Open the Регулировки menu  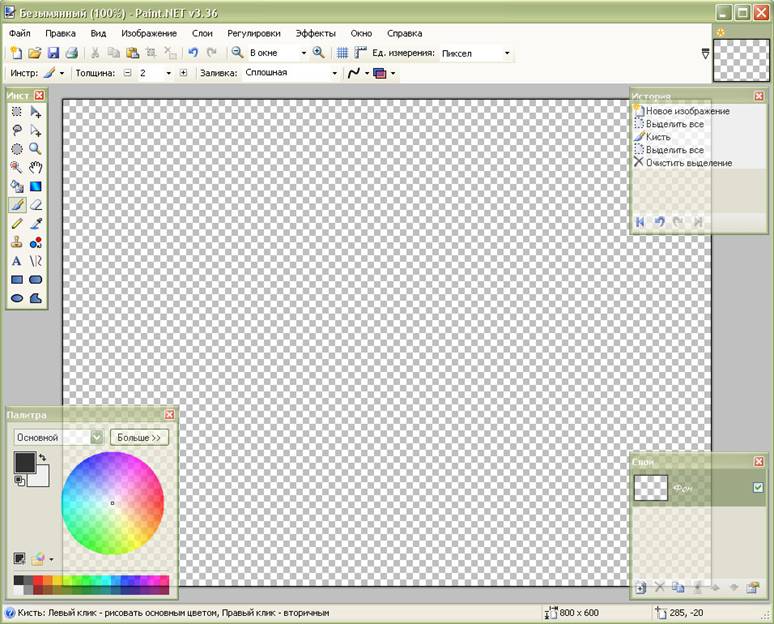click(254, 33)
